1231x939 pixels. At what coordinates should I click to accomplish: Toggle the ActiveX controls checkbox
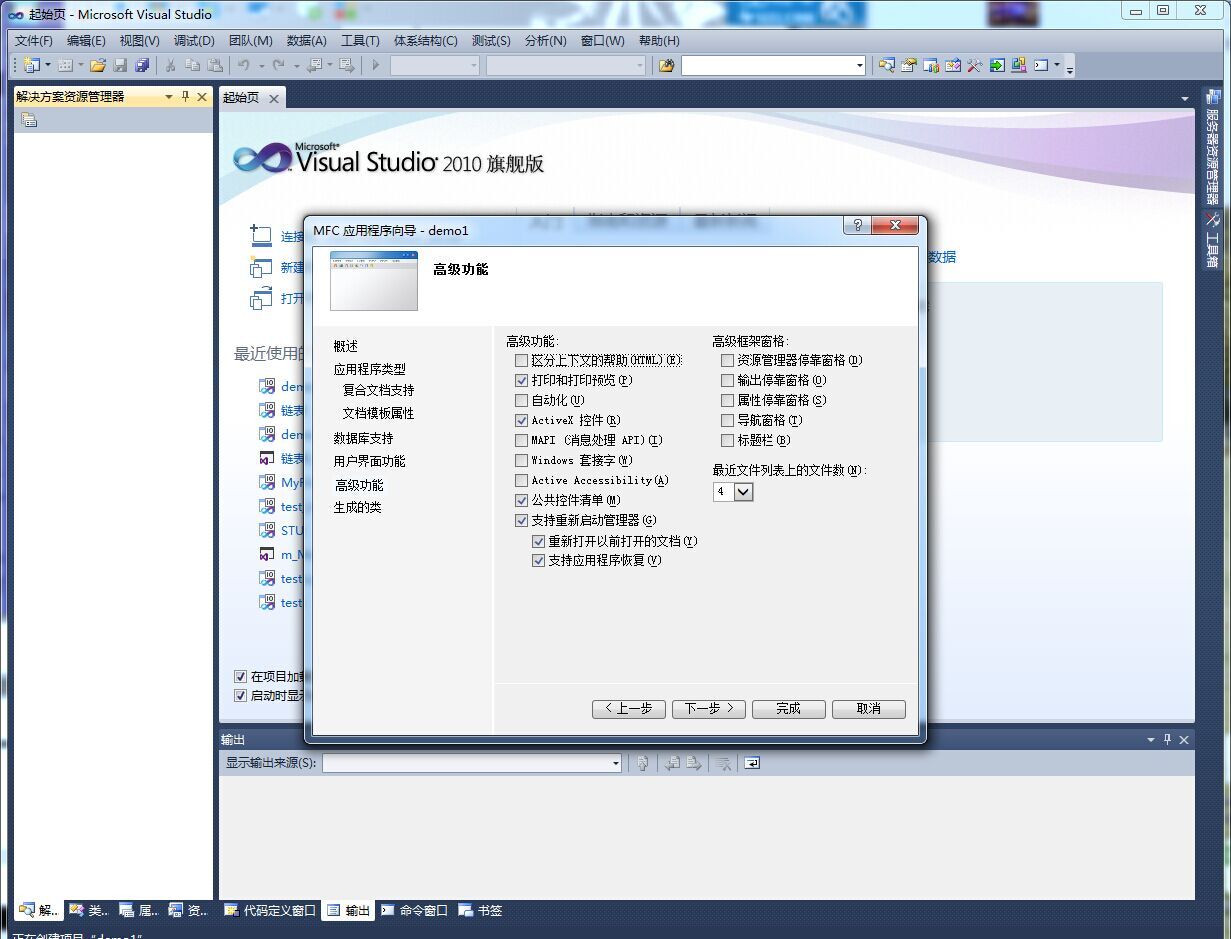(x=521, y=420)
